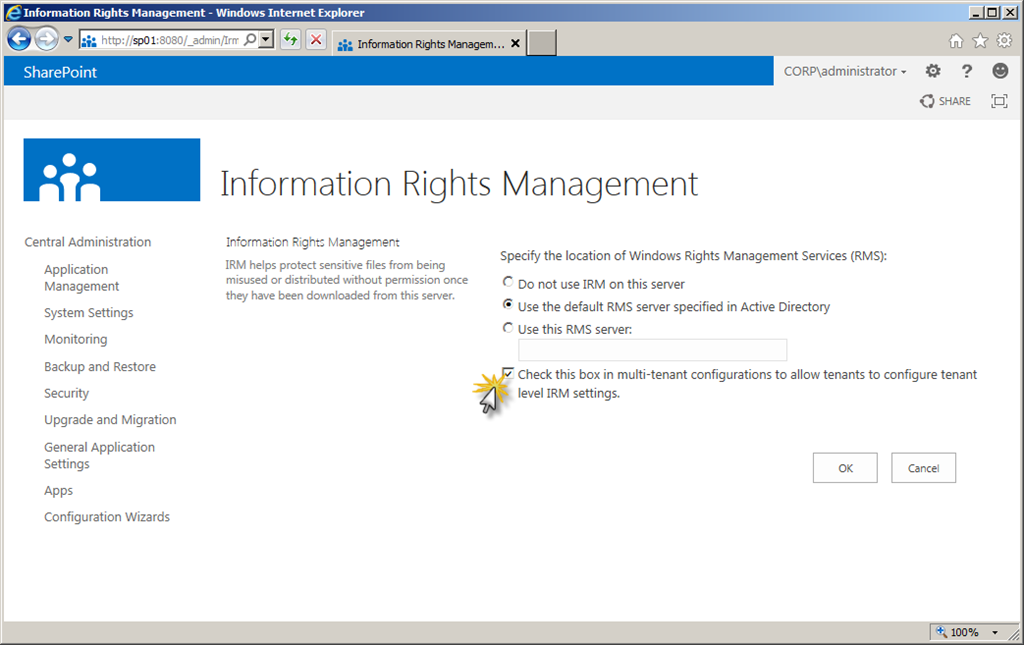
Task: Open Configuration Wizards
Action: pos(107,517)
